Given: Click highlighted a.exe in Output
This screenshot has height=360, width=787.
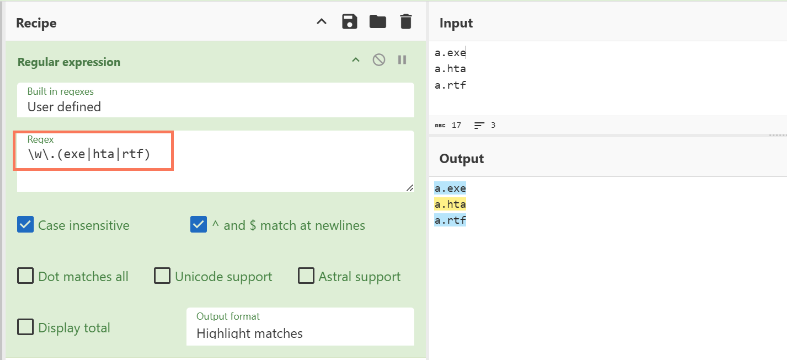Looking at the screenshot, I should [450, 188].
